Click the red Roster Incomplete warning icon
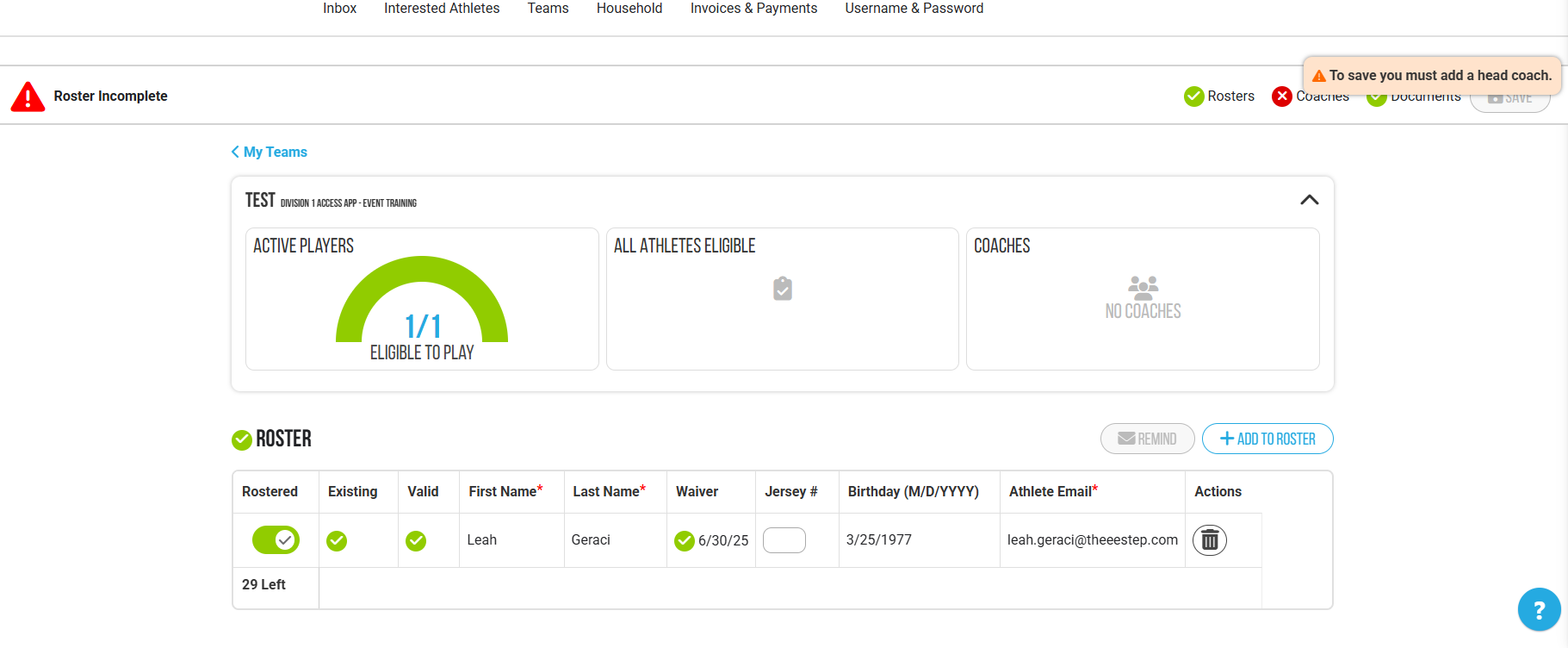This screenshot has height=648, width=1568. (x=28, y=97)
